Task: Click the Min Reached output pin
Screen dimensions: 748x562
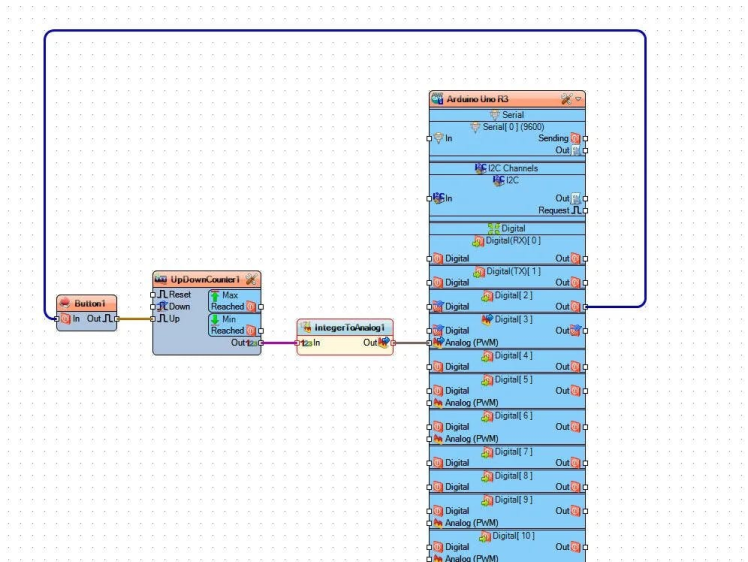Action: click(261, 331)
